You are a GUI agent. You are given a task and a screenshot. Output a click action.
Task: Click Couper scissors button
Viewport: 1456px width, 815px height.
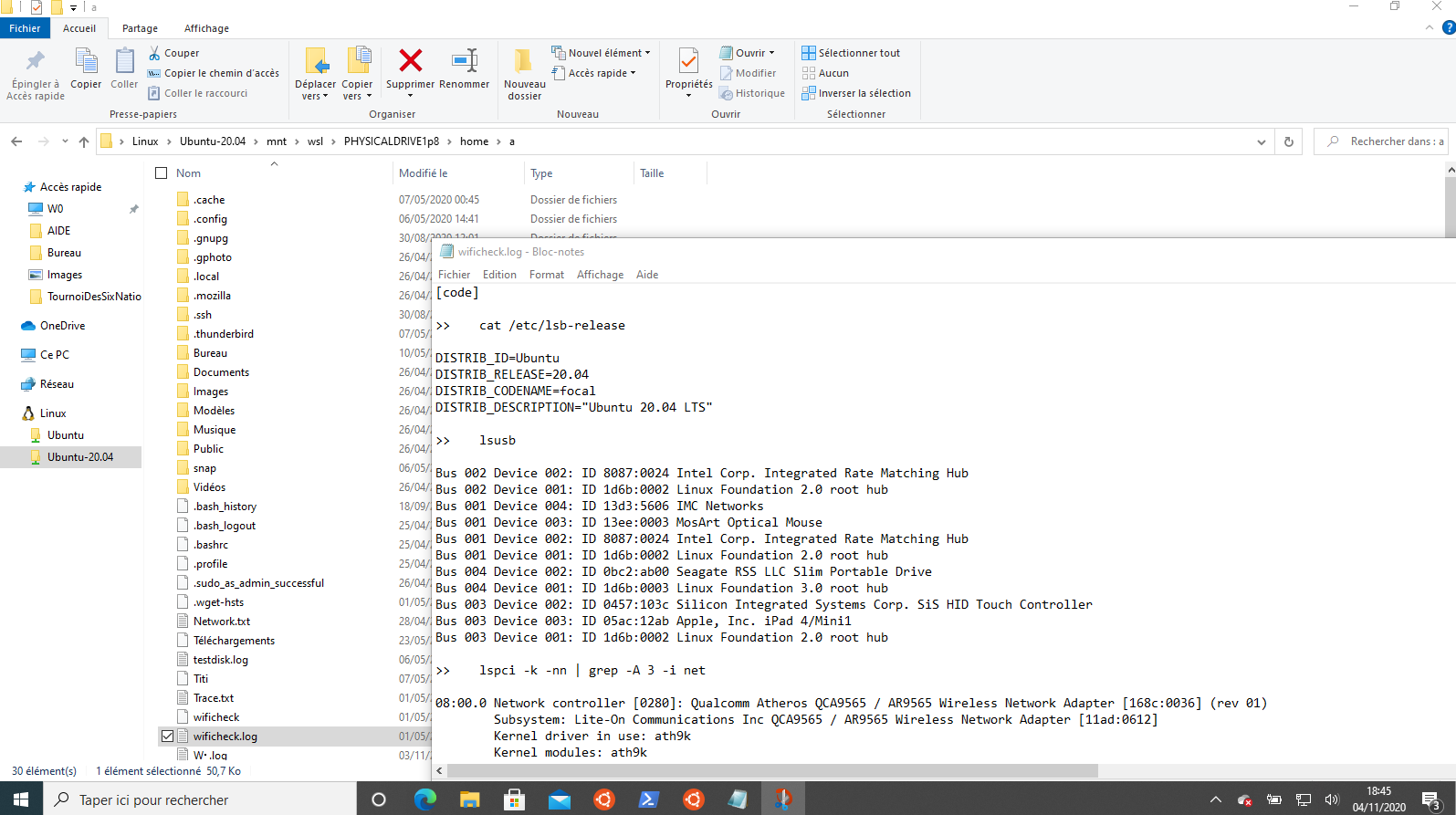(x=174, y=53)
